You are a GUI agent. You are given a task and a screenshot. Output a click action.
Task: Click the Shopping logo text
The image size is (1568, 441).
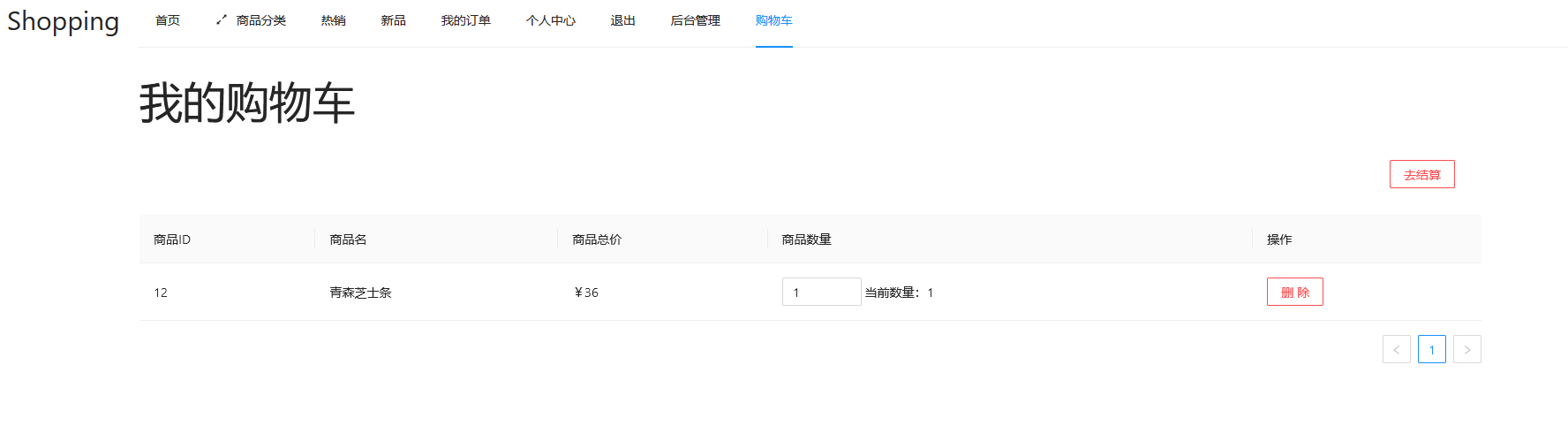tap(63, 21)
